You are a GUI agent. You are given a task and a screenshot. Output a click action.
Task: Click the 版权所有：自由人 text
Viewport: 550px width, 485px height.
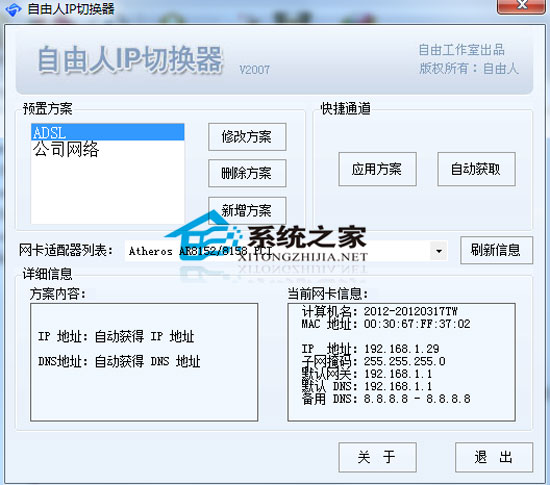click(469, 68)
